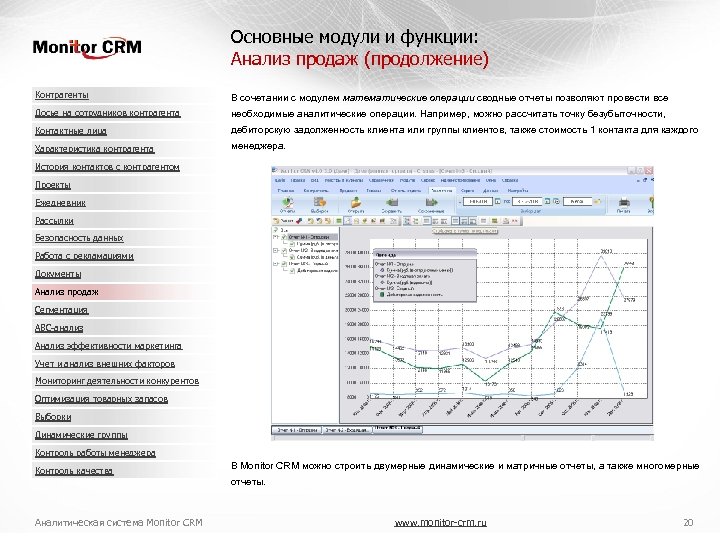The image size is (720, 540).
Task: Select bottom tab Отчет №3
Action: [398, 428]
